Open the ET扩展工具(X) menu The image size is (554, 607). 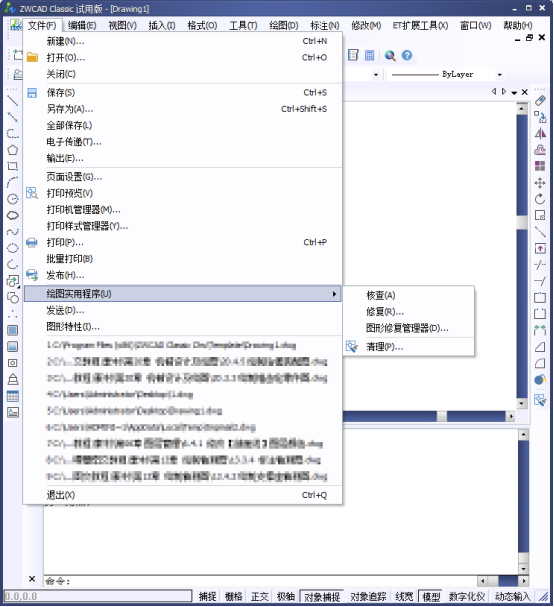click(420, 26)
